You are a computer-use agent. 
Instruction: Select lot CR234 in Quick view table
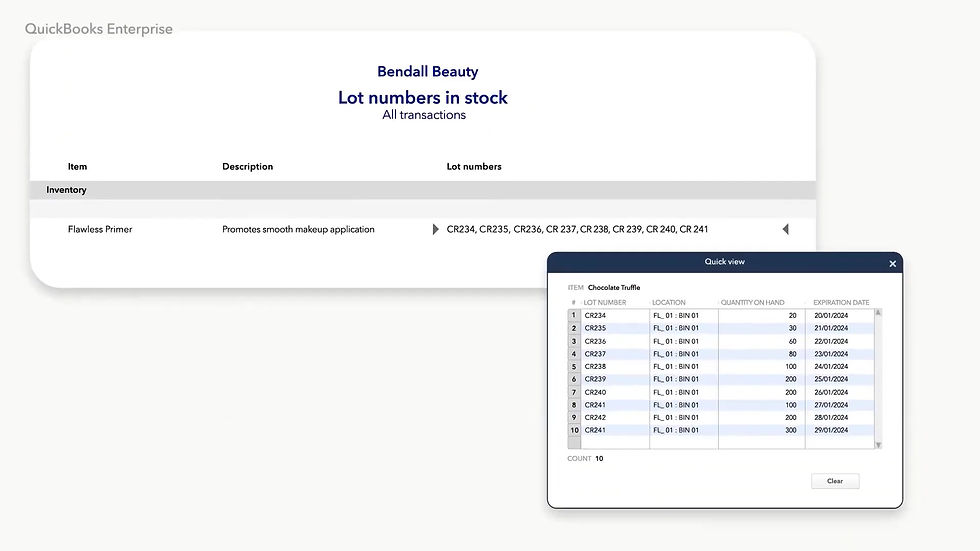(x=595, y=315)
